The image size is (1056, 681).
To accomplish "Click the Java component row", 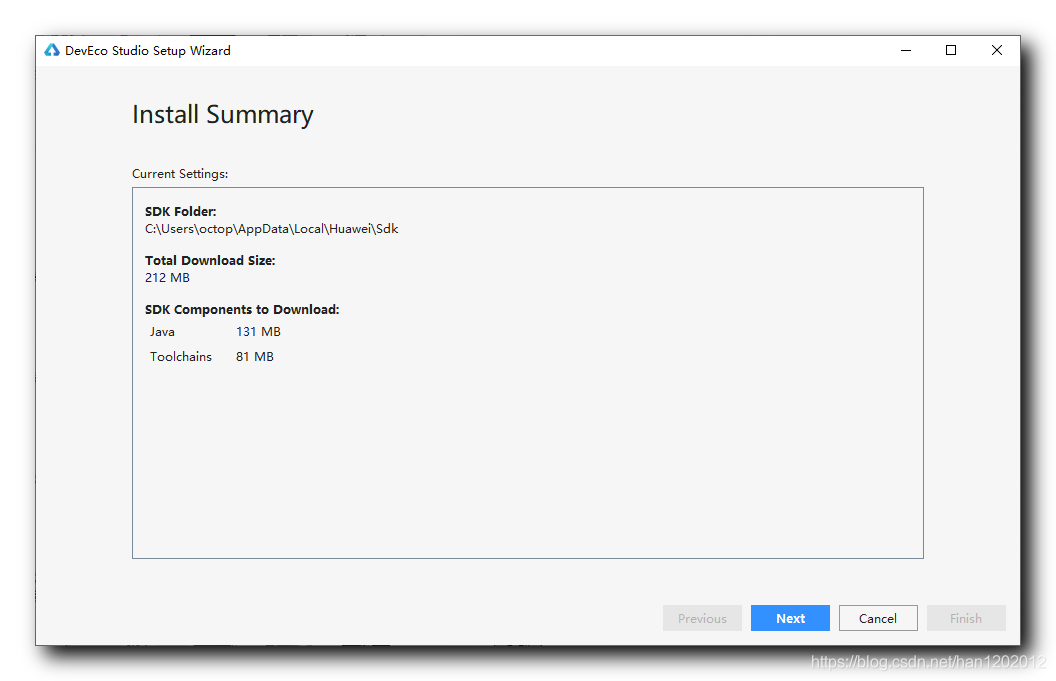I will tap(215, 331).
